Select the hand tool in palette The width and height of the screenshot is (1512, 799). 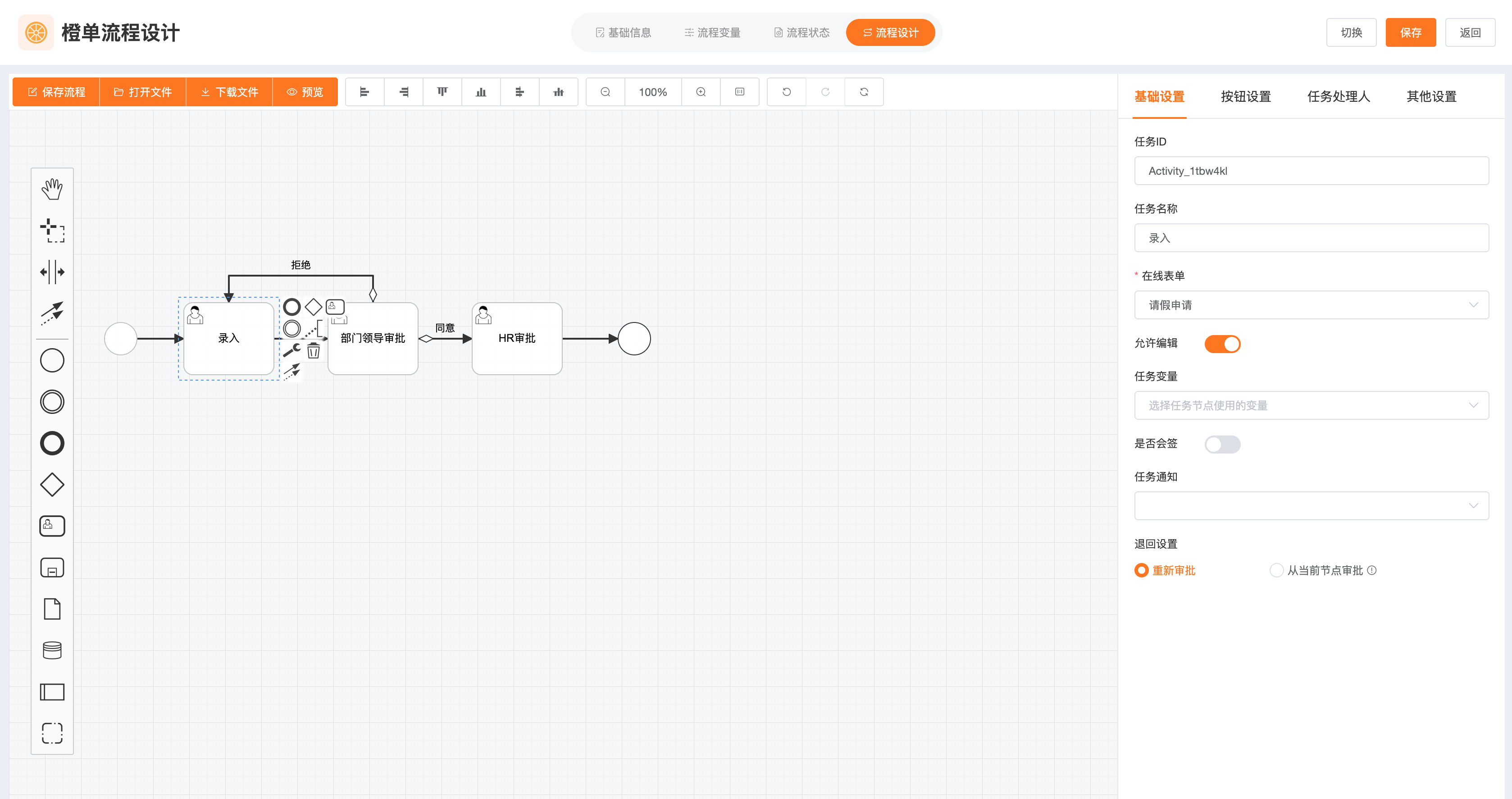(52, 189)
